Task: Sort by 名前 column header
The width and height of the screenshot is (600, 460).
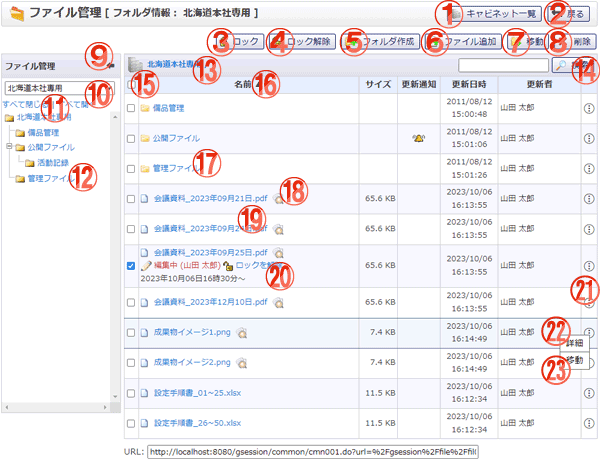Action: click(243, 84)
